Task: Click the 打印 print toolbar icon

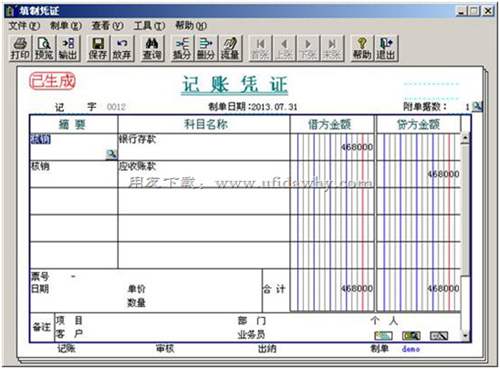Action: point(20,49)
